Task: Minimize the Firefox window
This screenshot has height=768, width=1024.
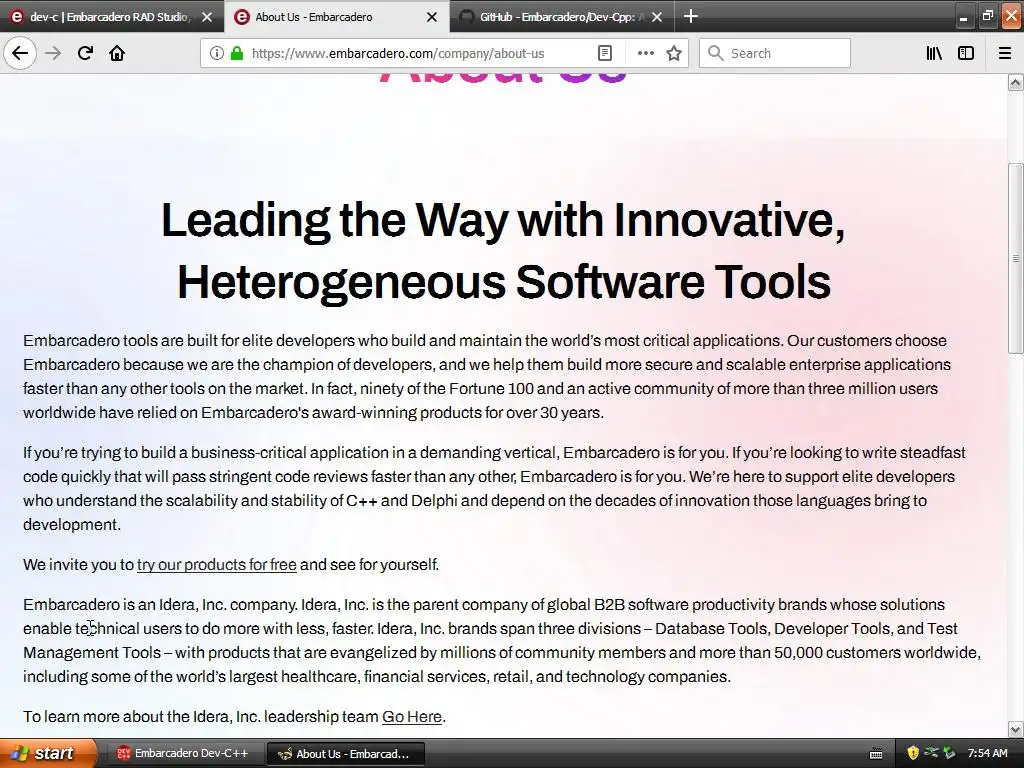Action: pyautogui.click(x=963, y=16)
